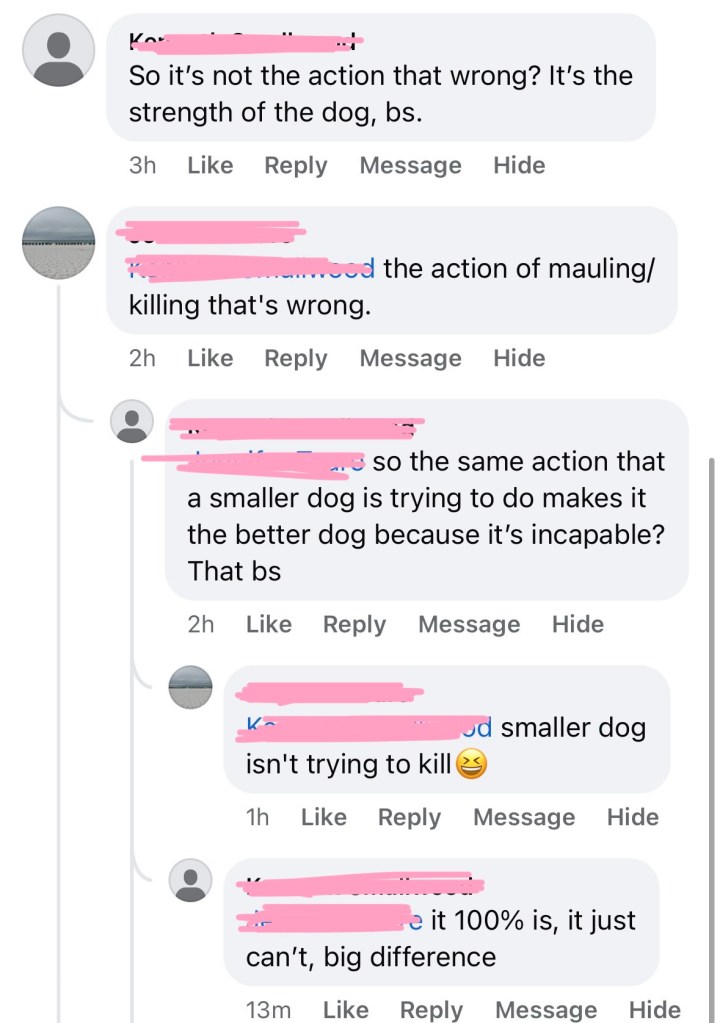Screen dimensions: 720x1023
Task: Click the gray avatar on the "it 100% is" reply
Action: pos(190,879)
